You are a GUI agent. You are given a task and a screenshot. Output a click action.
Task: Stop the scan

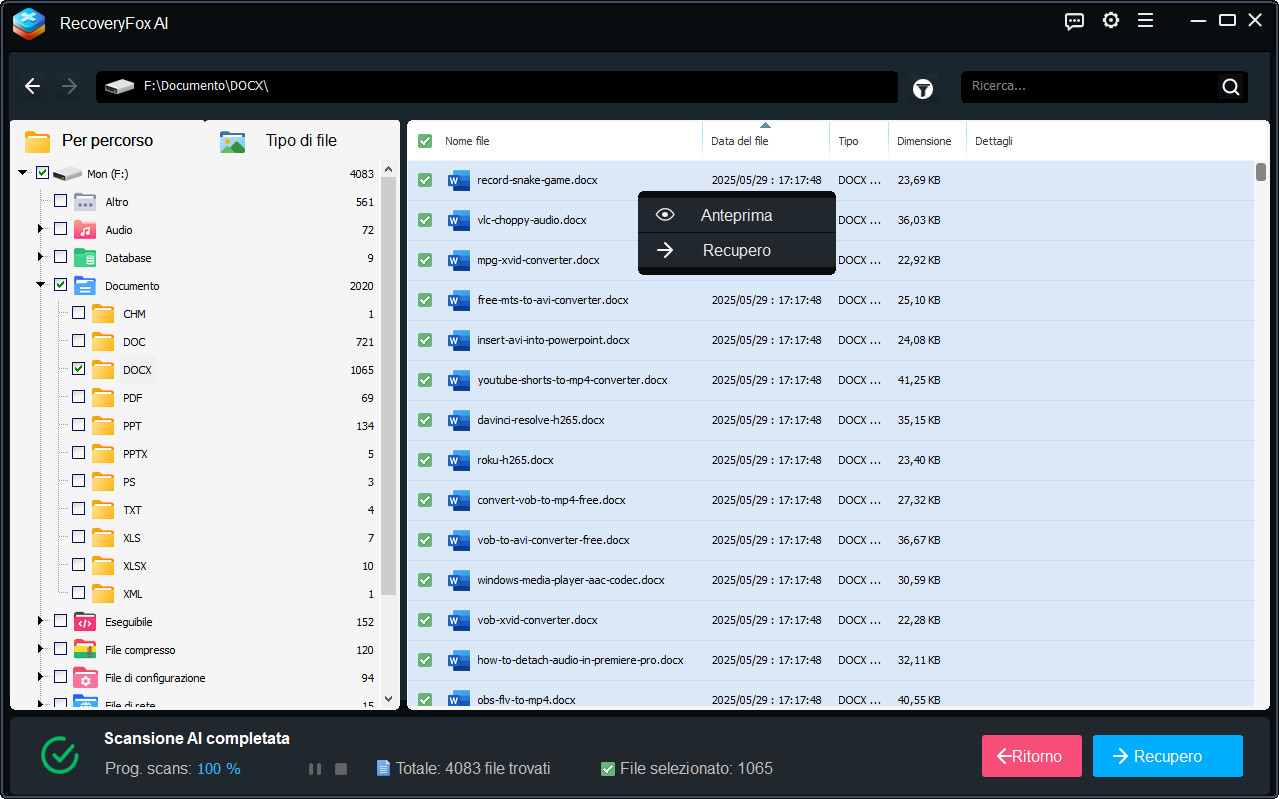coord(341,769)
